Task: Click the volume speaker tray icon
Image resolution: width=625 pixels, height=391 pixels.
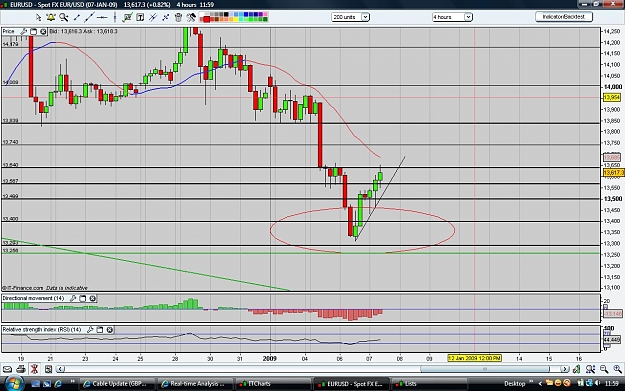Action: (x=597, y=383)
